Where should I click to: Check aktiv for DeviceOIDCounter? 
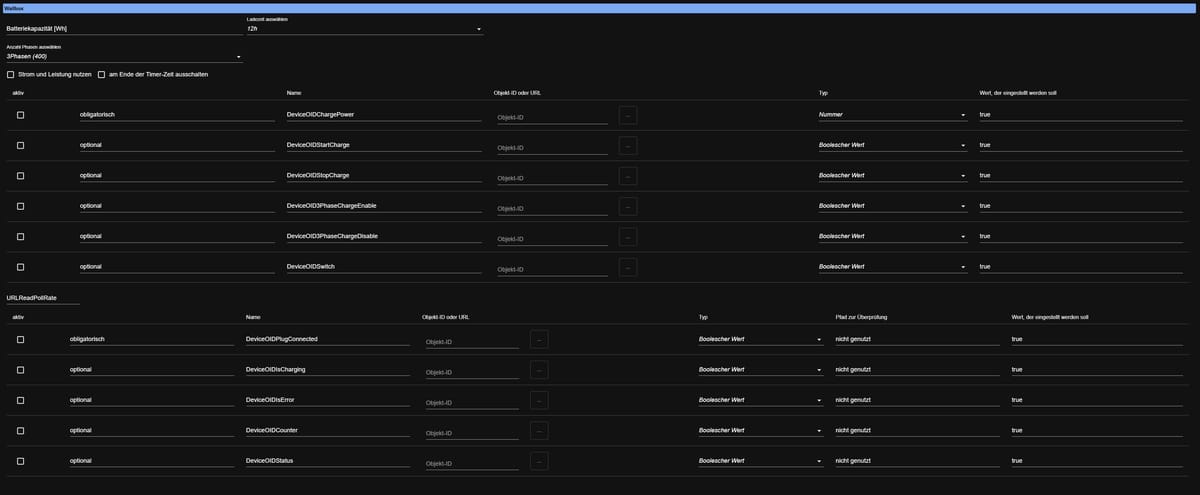pyautogui.click(x=20, y=431)
